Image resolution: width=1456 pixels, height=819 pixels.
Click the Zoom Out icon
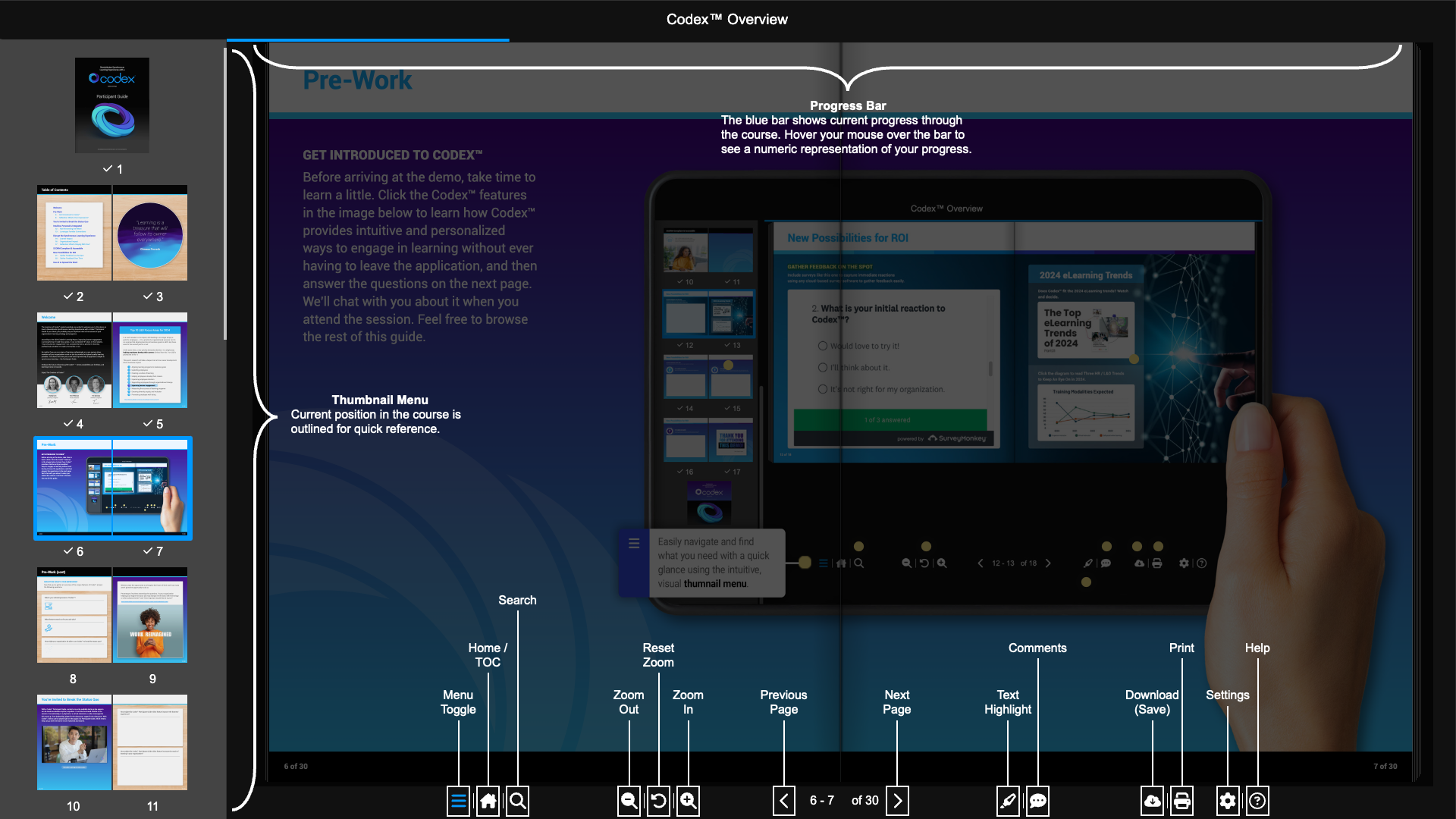[x=629, y=801]
